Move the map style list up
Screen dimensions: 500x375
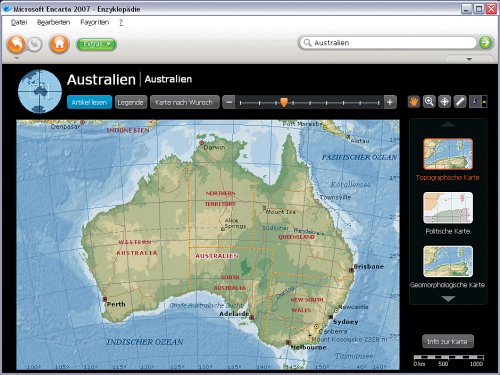point(448,124)
